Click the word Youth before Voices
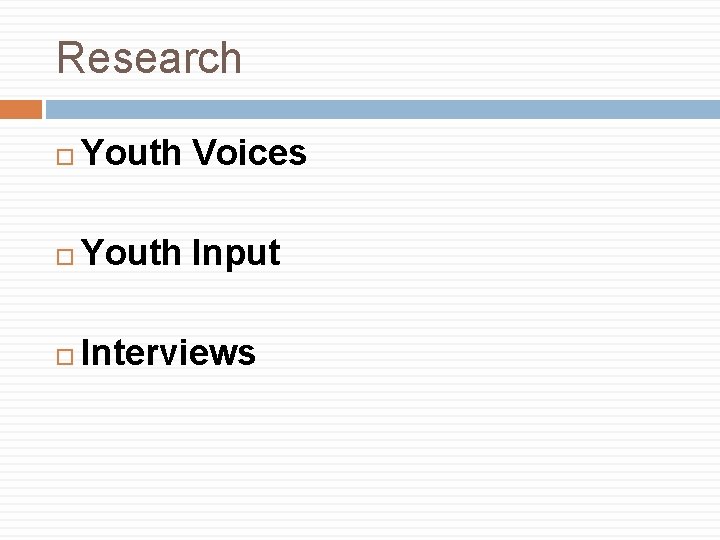The image size is (720, 540). click(132, 153)
